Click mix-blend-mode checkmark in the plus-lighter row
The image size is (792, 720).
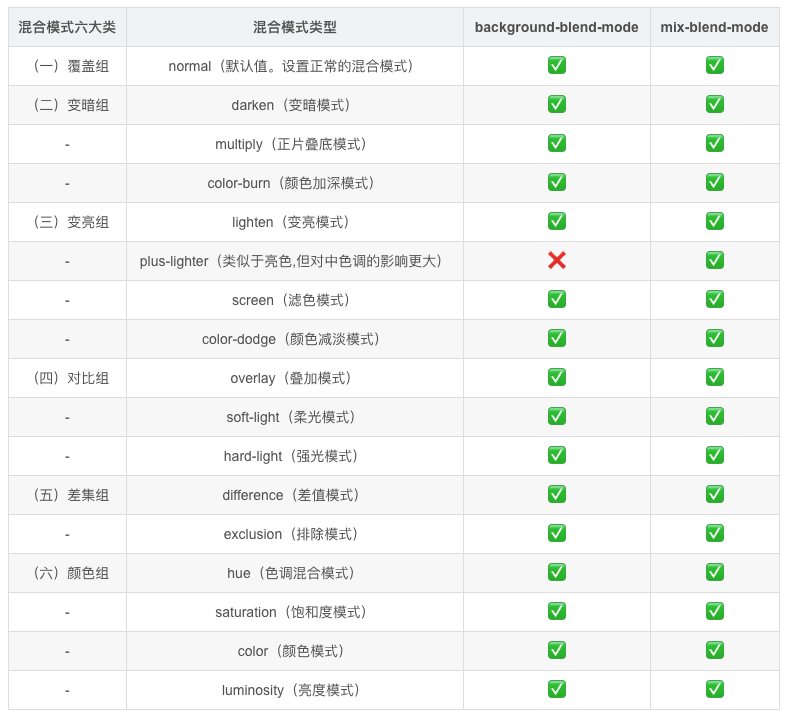coord(715,260)
